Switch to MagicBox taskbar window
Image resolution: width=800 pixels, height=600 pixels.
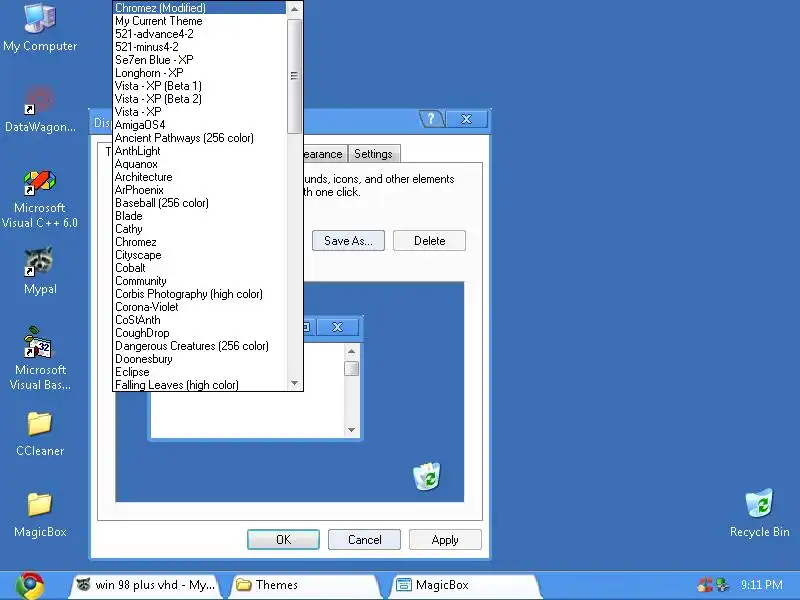(x=464, y=585)
